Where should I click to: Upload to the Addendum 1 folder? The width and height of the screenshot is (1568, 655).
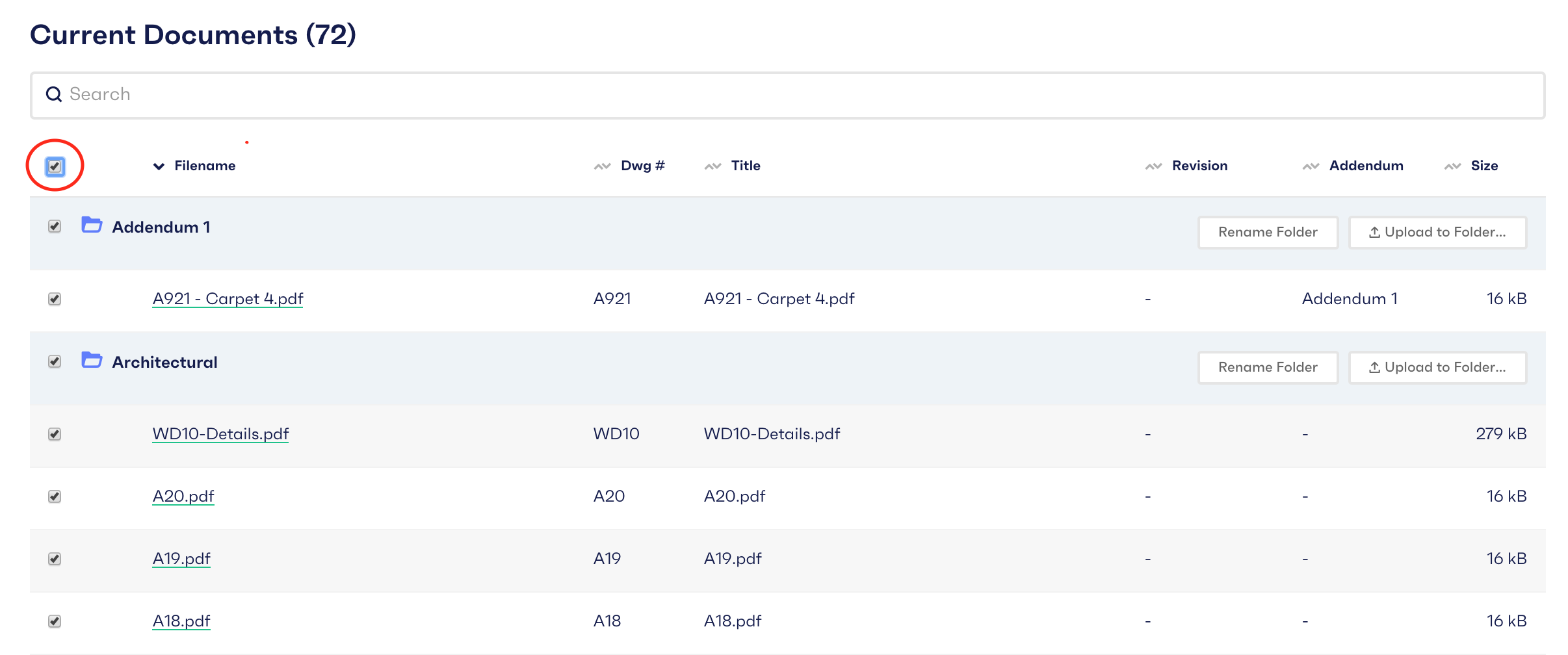[1437, 232]
